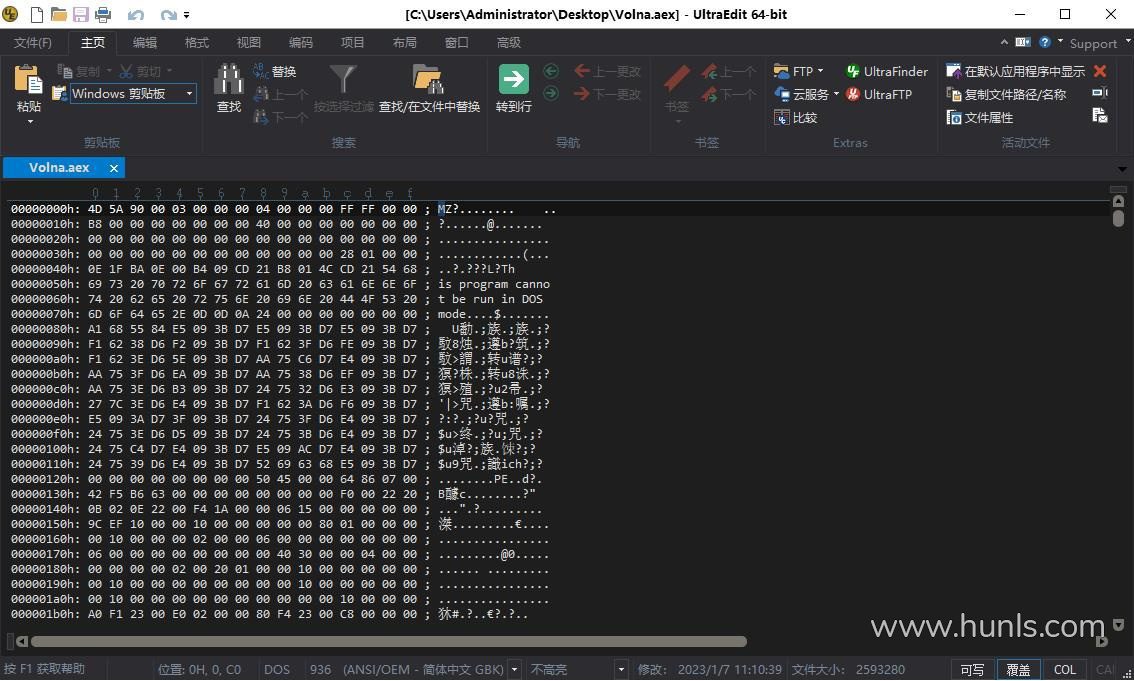Screen dimensions: 1134x681
Task: Close the Volna.aex file tab
Action: click(114, 168)
